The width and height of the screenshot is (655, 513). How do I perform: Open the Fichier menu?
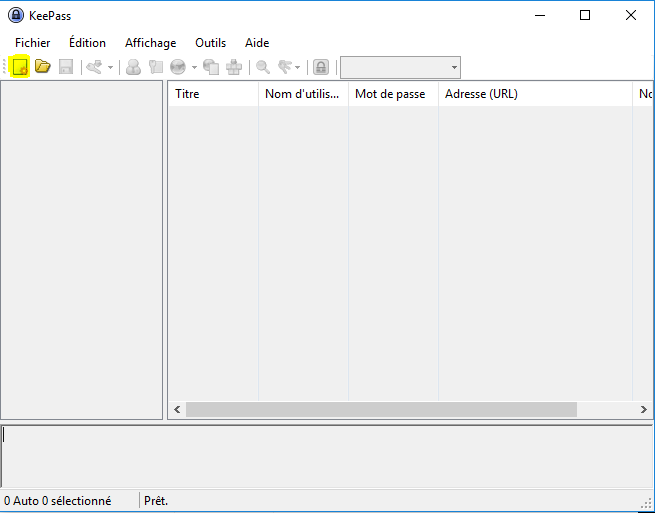[33, 43]
